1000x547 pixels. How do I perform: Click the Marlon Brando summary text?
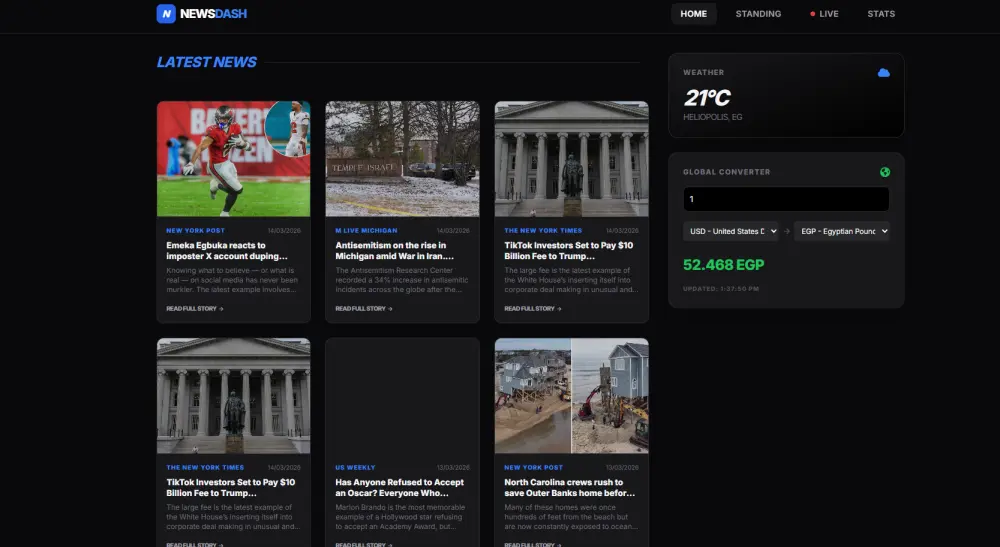pos(400,517)
